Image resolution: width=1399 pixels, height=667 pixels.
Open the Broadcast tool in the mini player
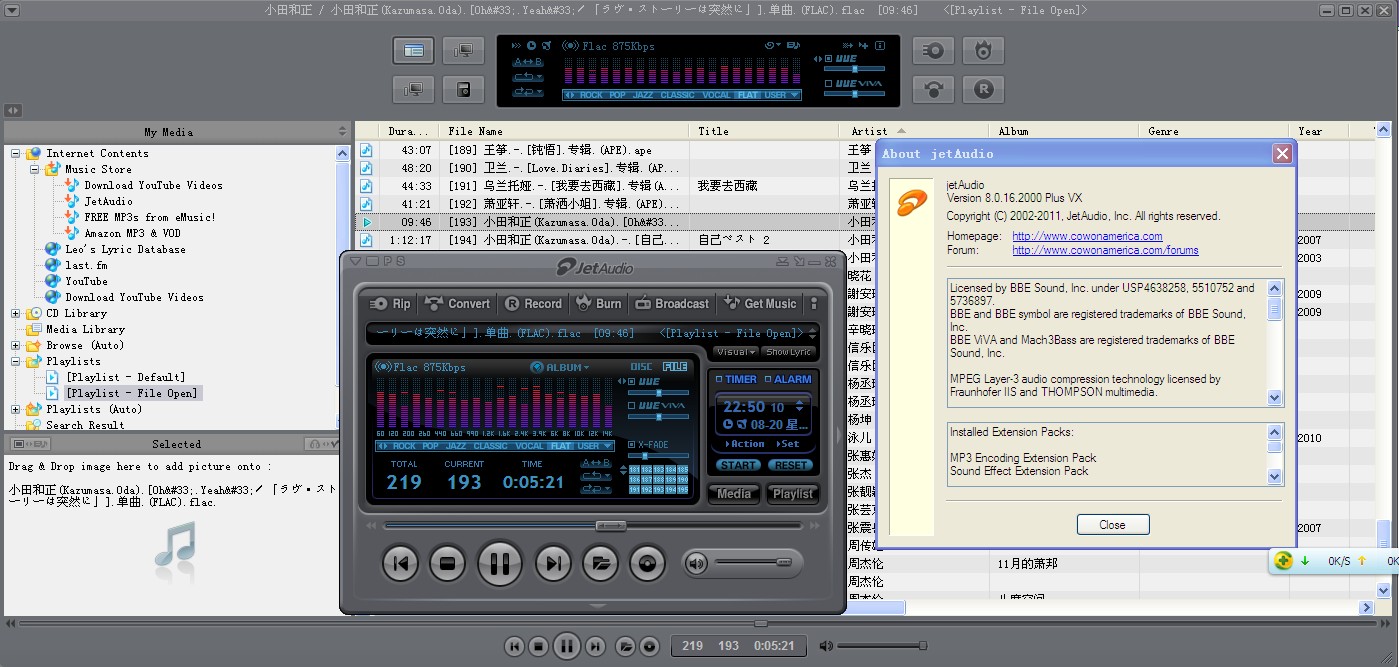tap(670, 303)
